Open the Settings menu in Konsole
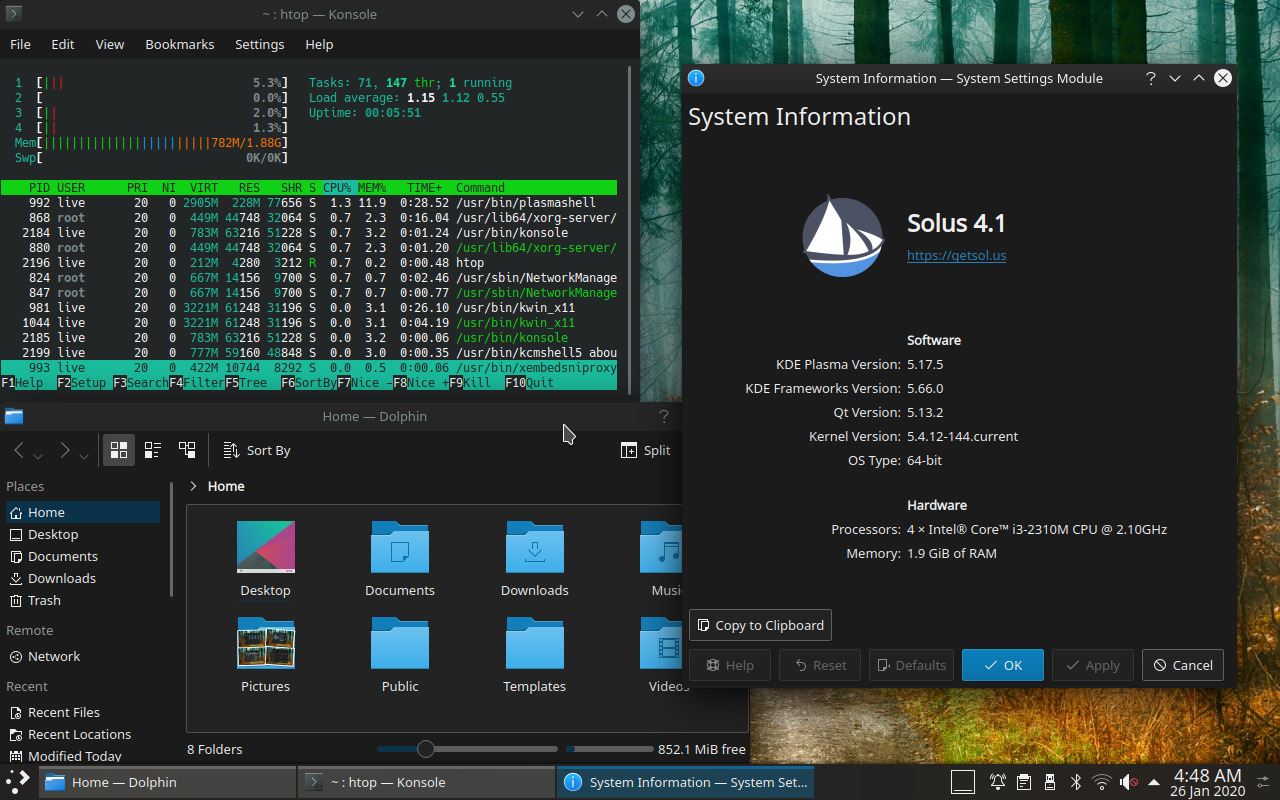The image size is (1280, 800). [x=260, y=44]
